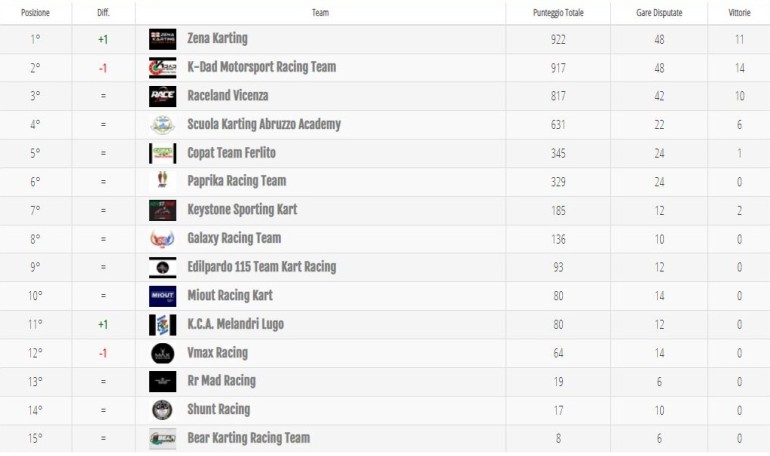
Task: Click the K-Dad Motorsport Racing Team logo
Action: coord(162,68)
